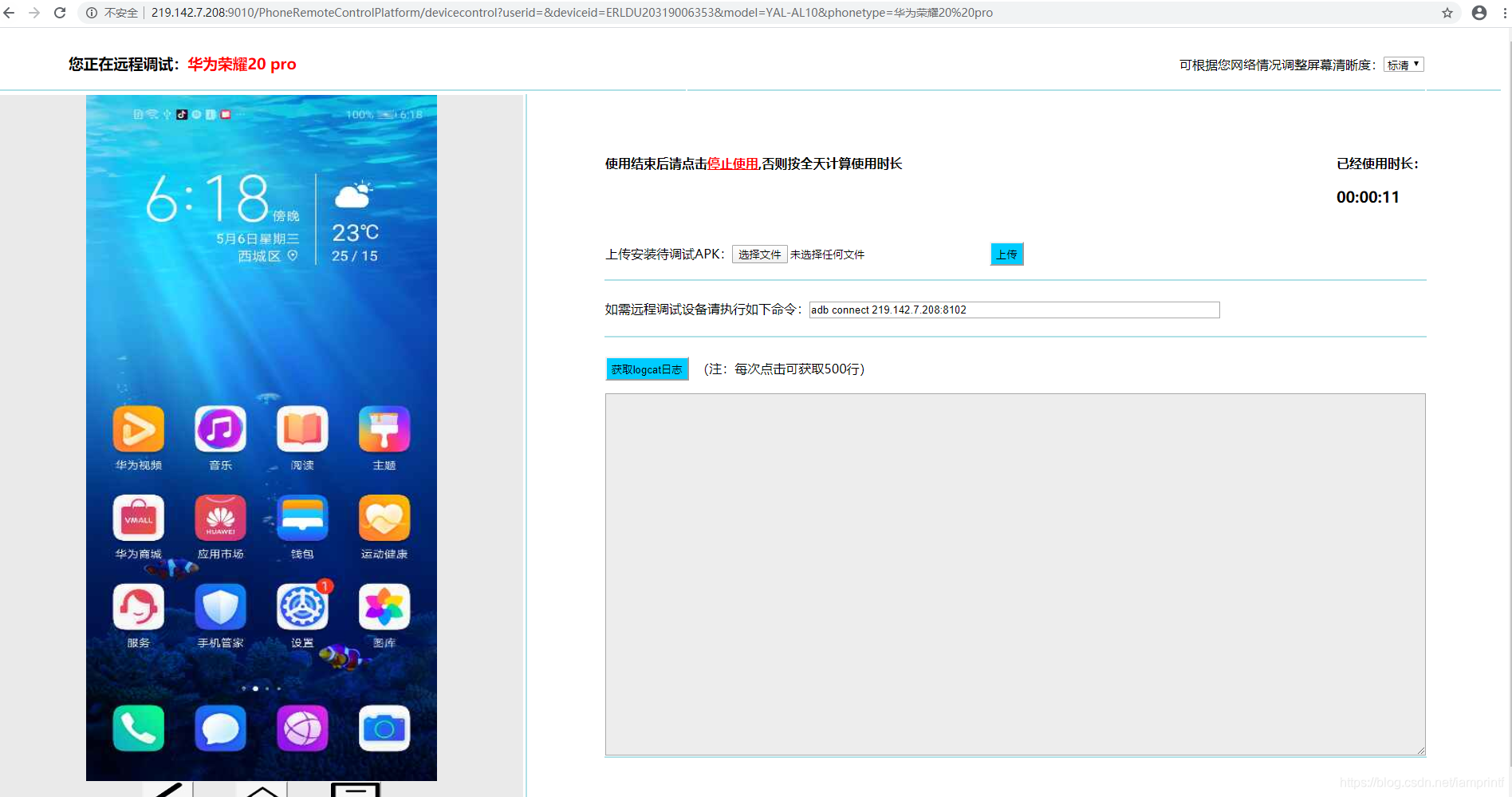Open 运动健康 health app
The image size is (1512, 797).
(384, 518)
